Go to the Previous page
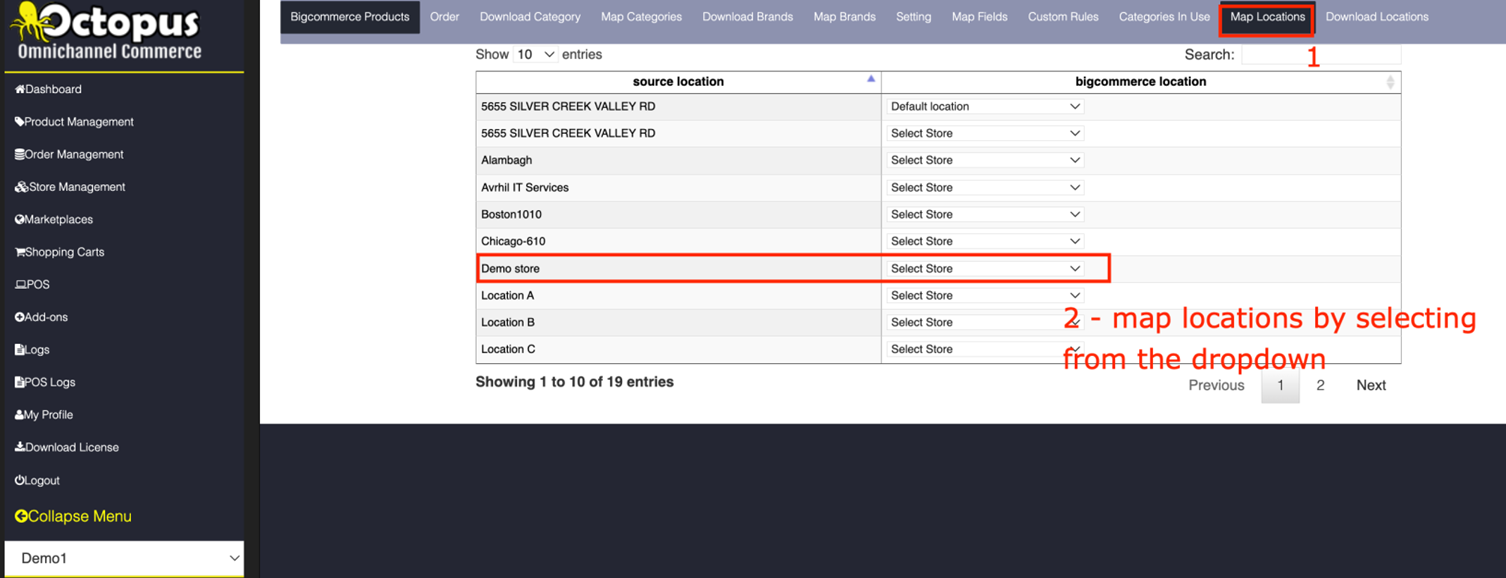The width and height of the screenshot is (1506, 578). point(1216,385)
